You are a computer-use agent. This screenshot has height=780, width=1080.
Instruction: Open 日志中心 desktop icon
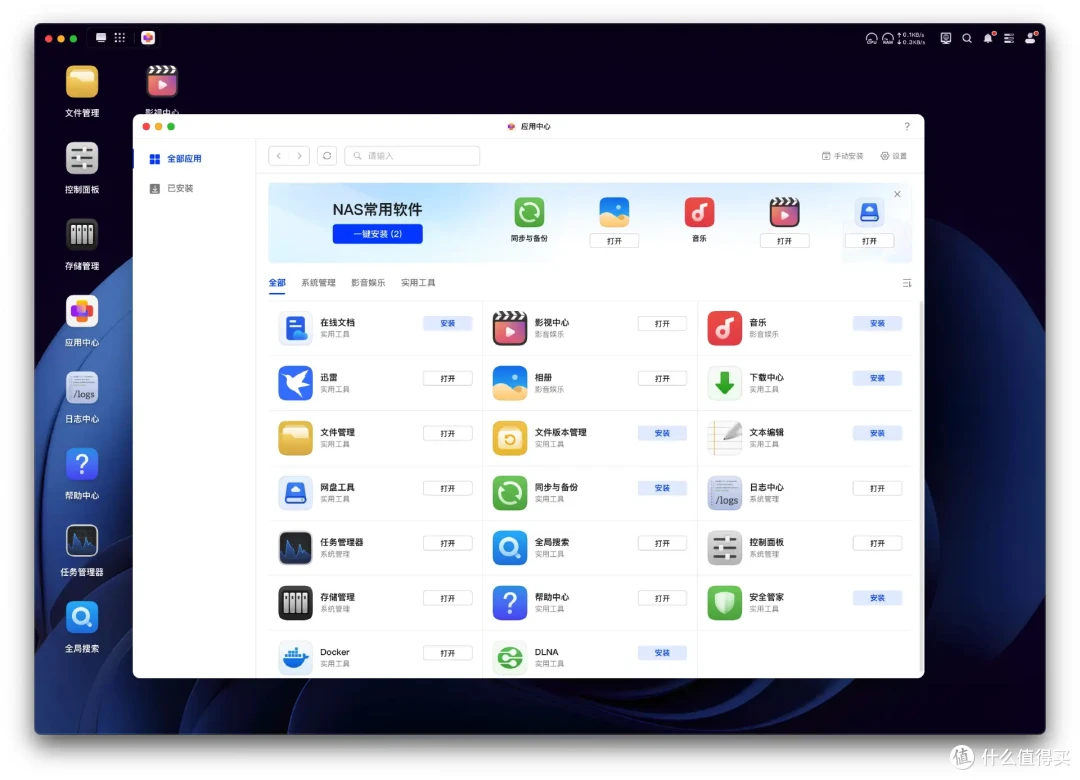[x=81, y=388]
